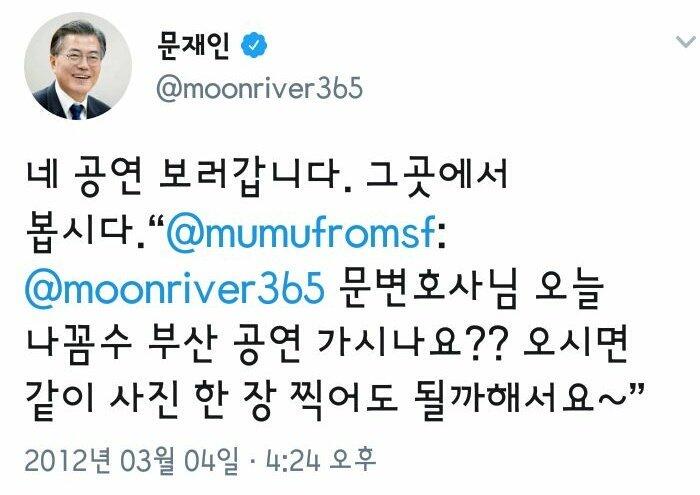
Task: Click the opening quotation mark before @mumufromsf
Action: point(156,222)
